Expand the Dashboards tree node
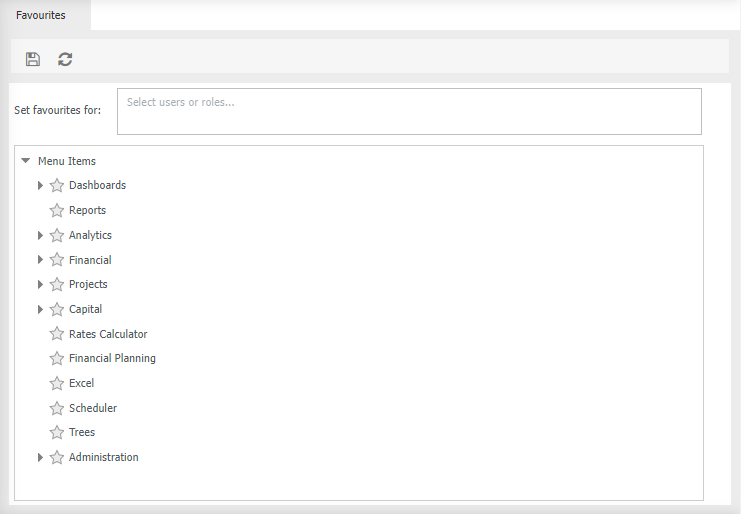This screenshot has width=741, height=514. [x=40, y=185]
